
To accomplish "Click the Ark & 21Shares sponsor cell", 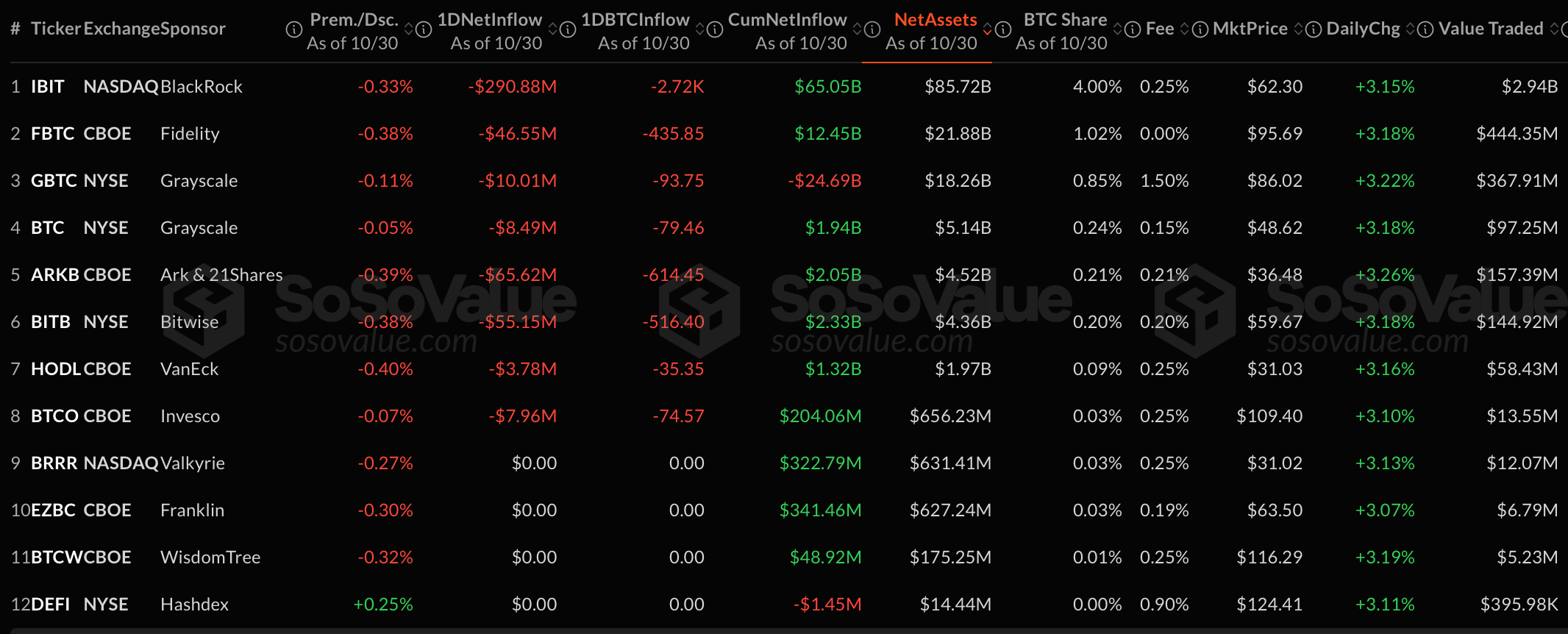I will pyautogui.click(x=221, y=275).
